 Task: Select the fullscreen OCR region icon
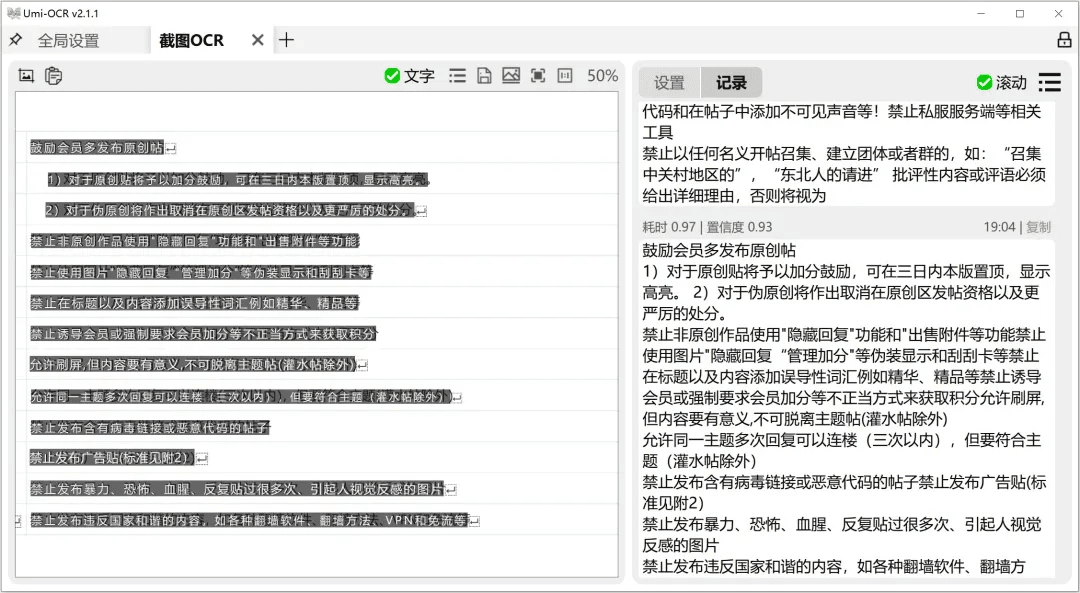point(539,75)
